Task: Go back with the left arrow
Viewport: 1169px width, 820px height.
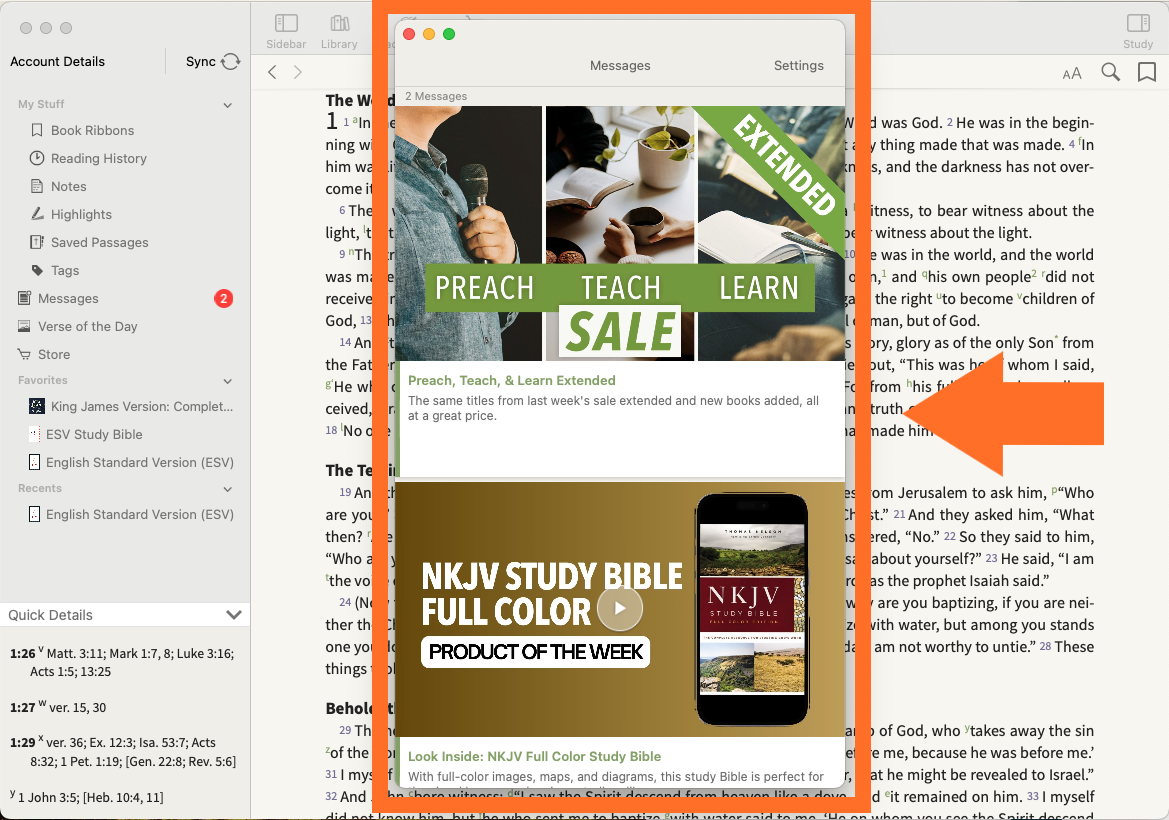Action: 272,72
